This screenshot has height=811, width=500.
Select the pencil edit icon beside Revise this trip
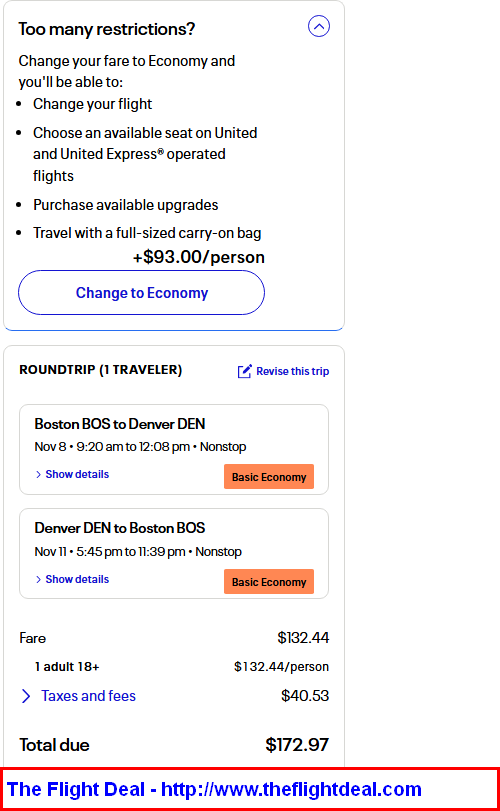[x=245, y=371]
